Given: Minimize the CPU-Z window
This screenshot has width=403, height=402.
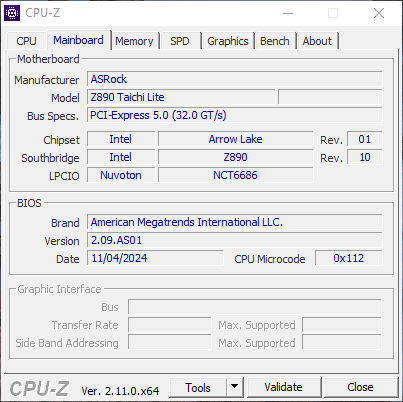Looking at the screenshot, I should [288, 13].
